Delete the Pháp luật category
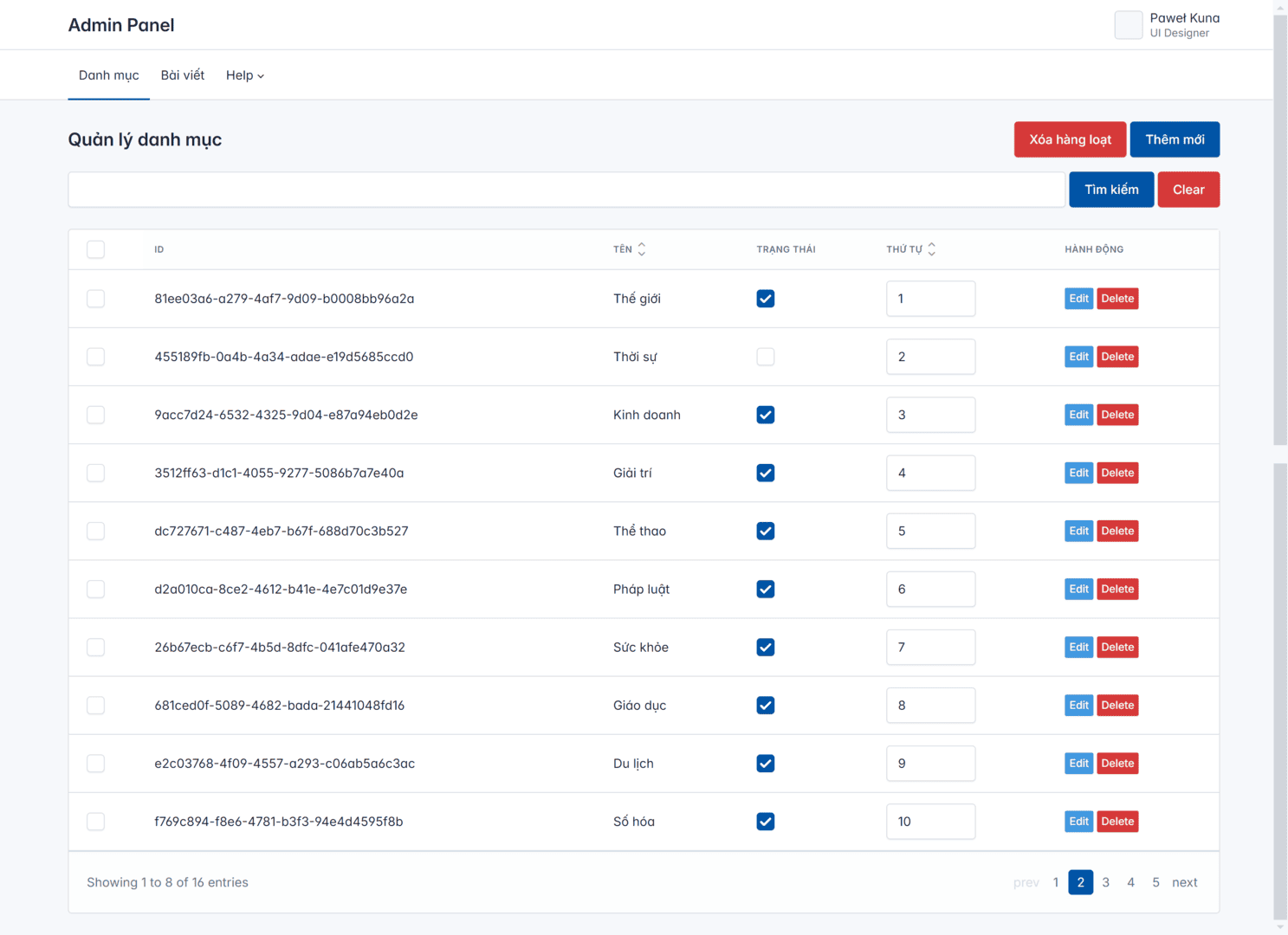The height and width of the screenshot is (935, 1288). pos(1116,589)
